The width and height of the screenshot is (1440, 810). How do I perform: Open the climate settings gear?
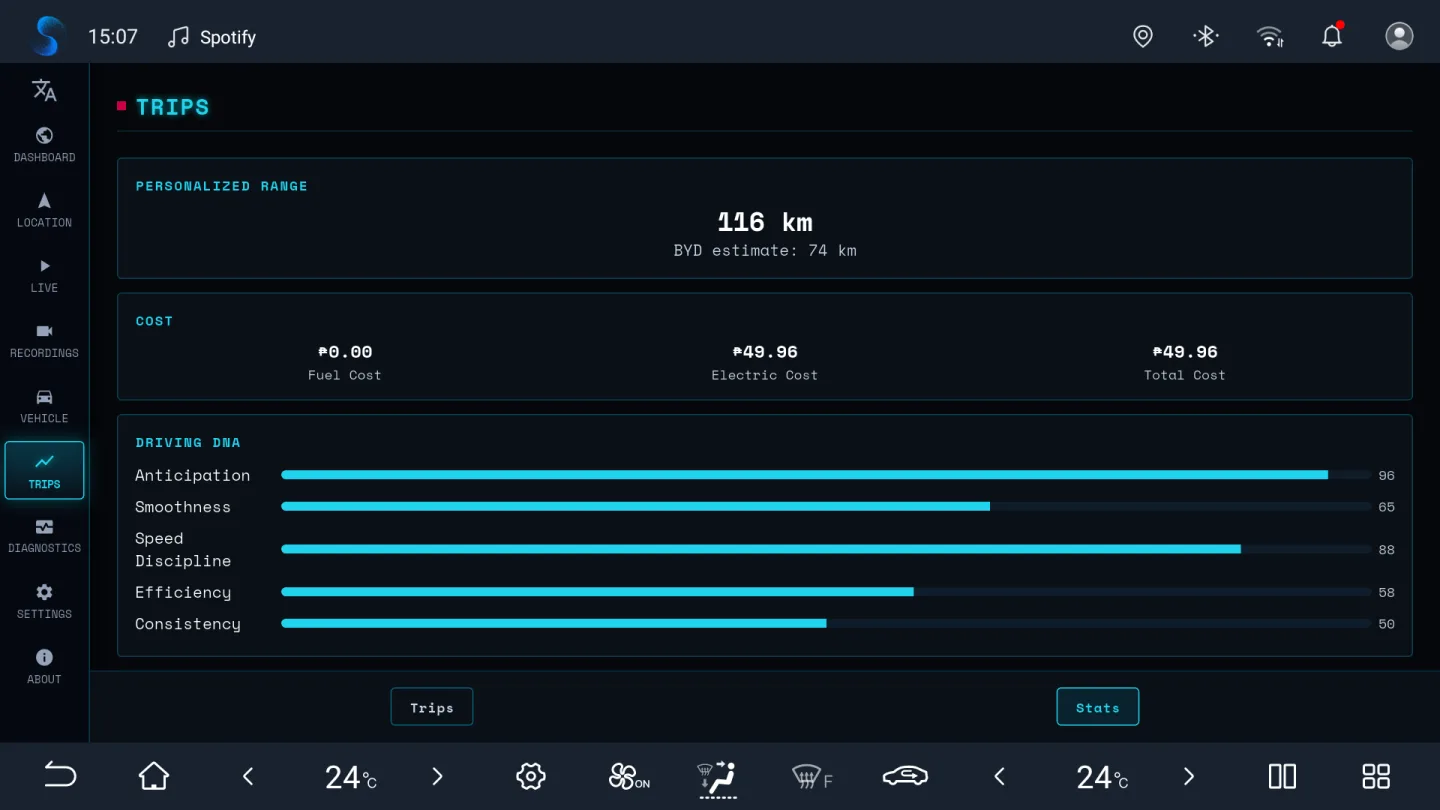(531, 776)
